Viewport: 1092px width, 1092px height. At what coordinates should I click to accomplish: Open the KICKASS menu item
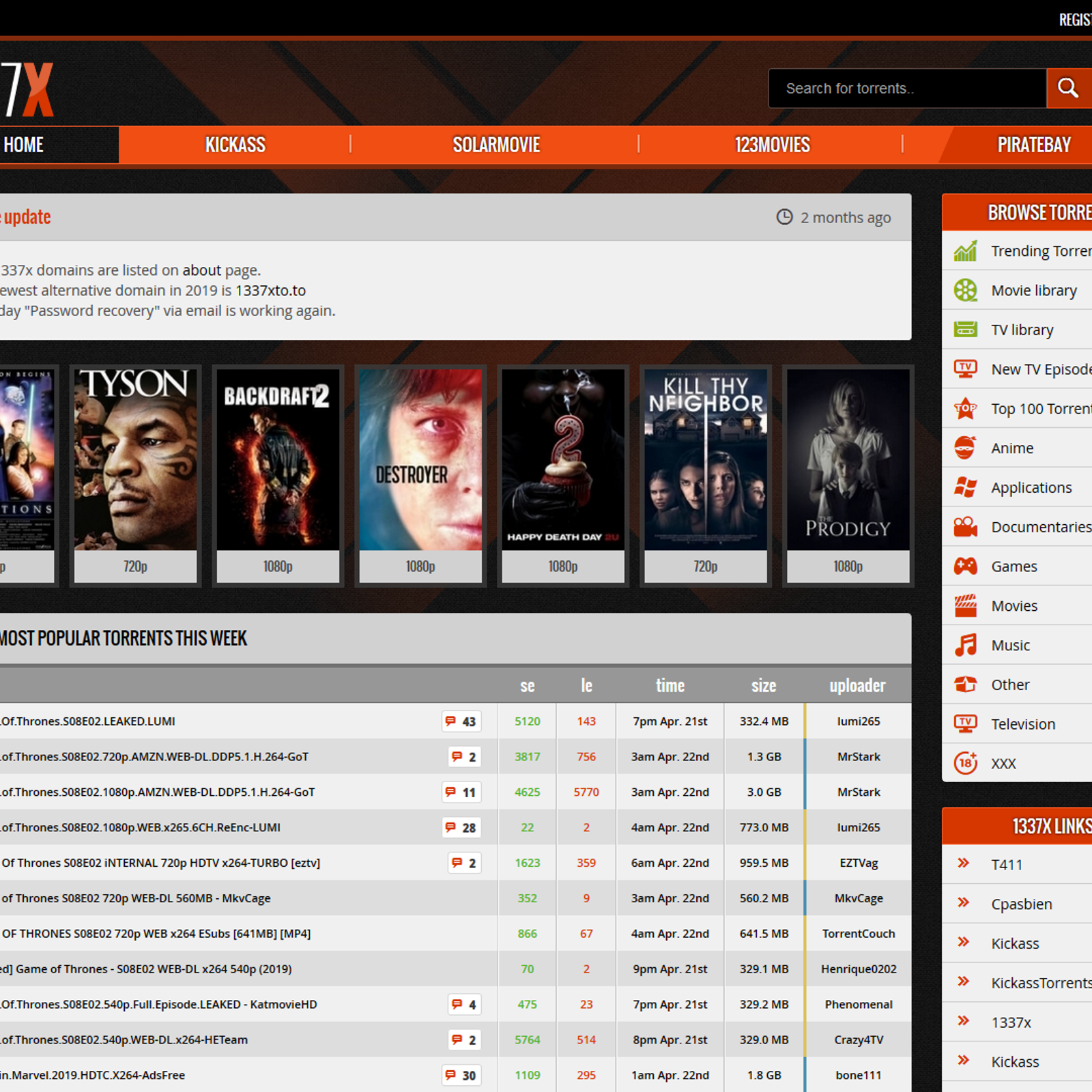click(235, 145)
